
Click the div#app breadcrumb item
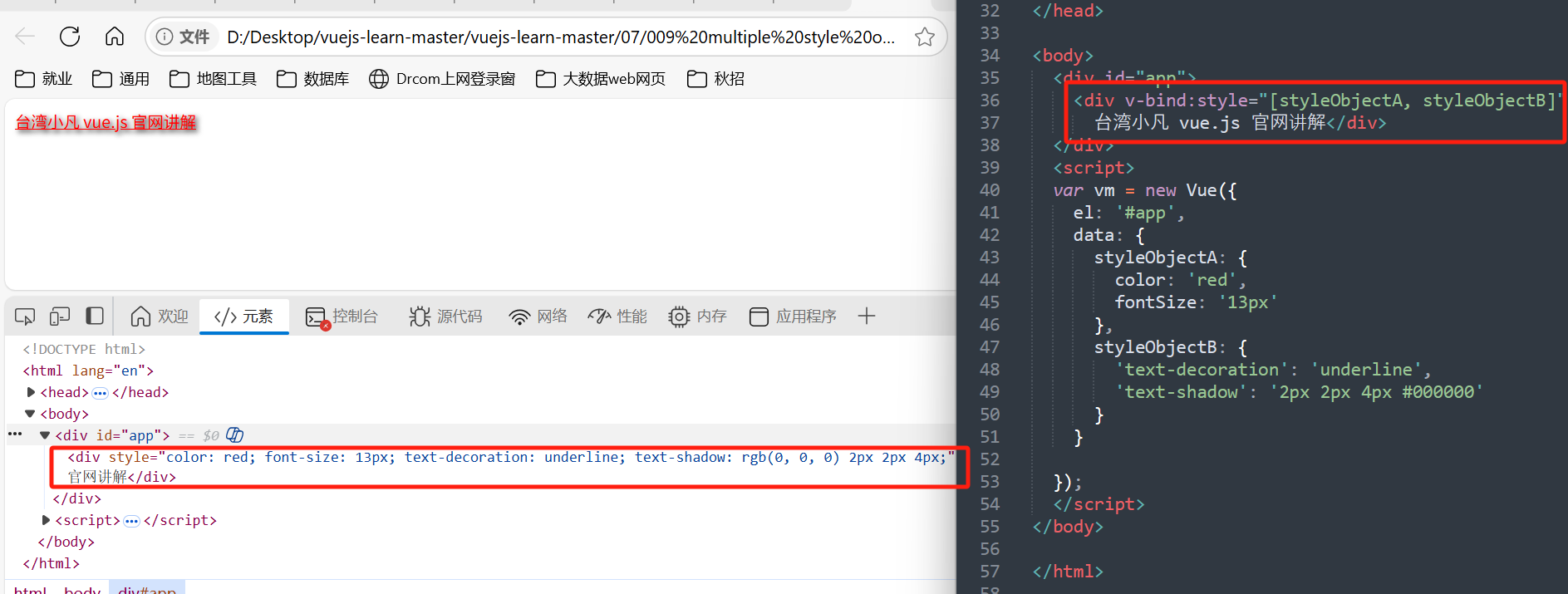click(x=147, y=590)
